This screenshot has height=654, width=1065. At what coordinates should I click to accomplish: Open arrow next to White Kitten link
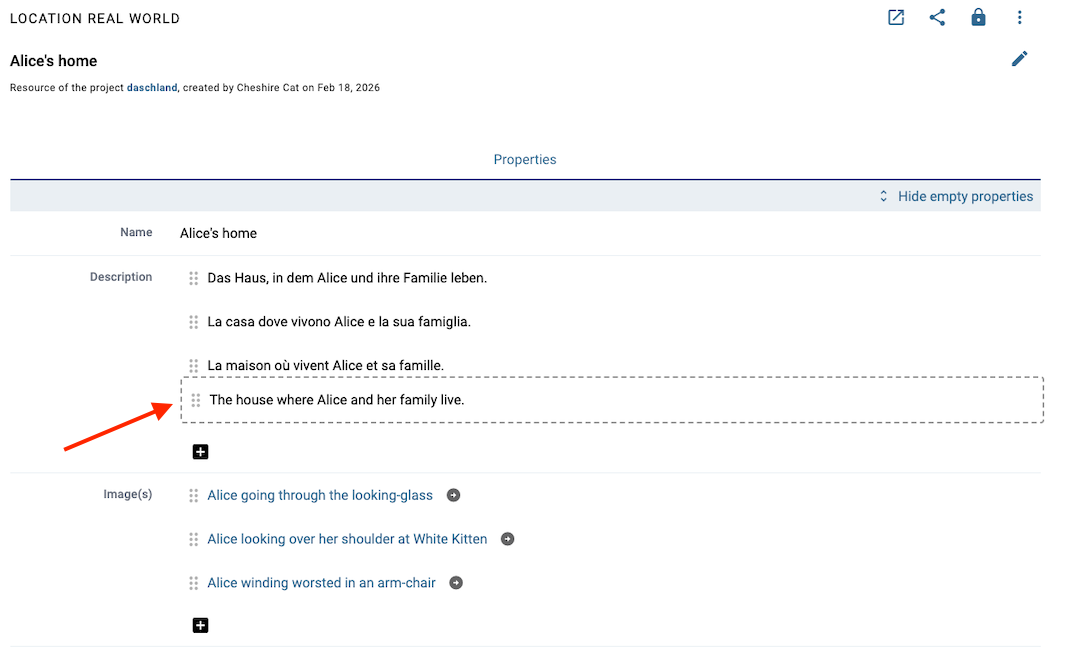(507, 539)
